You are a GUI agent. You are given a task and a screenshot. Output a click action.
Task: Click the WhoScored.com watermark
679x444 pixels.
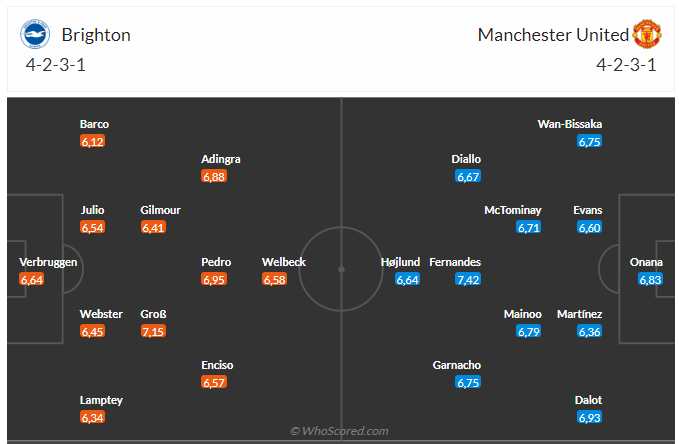[x=339, y=431]
